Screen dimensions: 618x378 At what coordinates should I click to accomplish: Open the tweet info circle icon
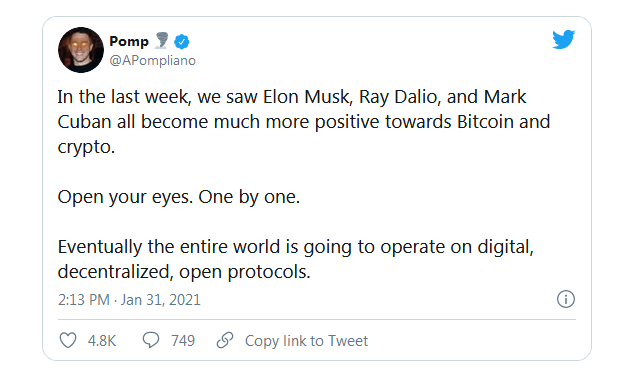[566, 299]
